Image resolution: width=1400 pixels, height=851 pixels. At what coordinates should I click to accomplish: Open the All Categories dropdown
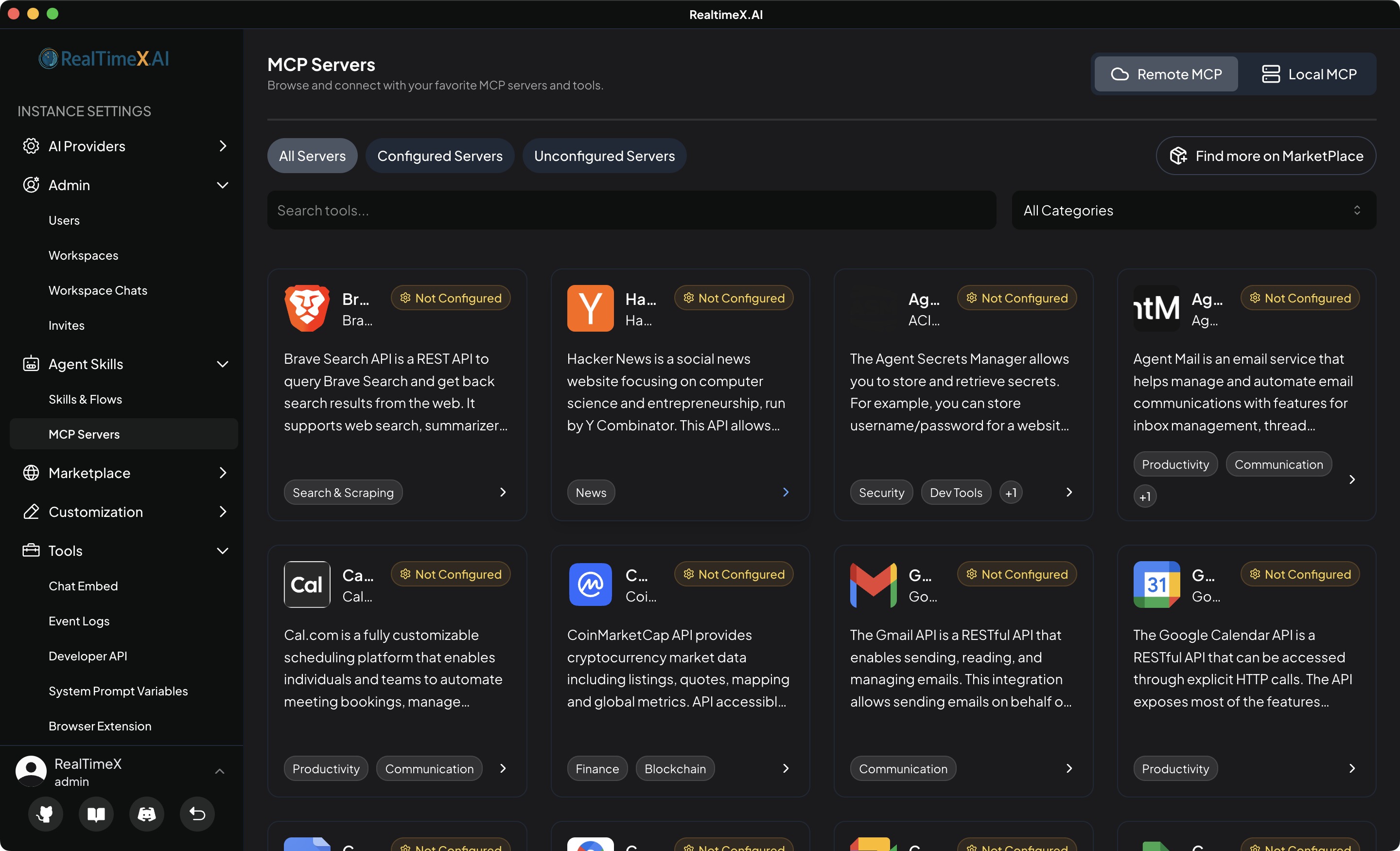1193,211
